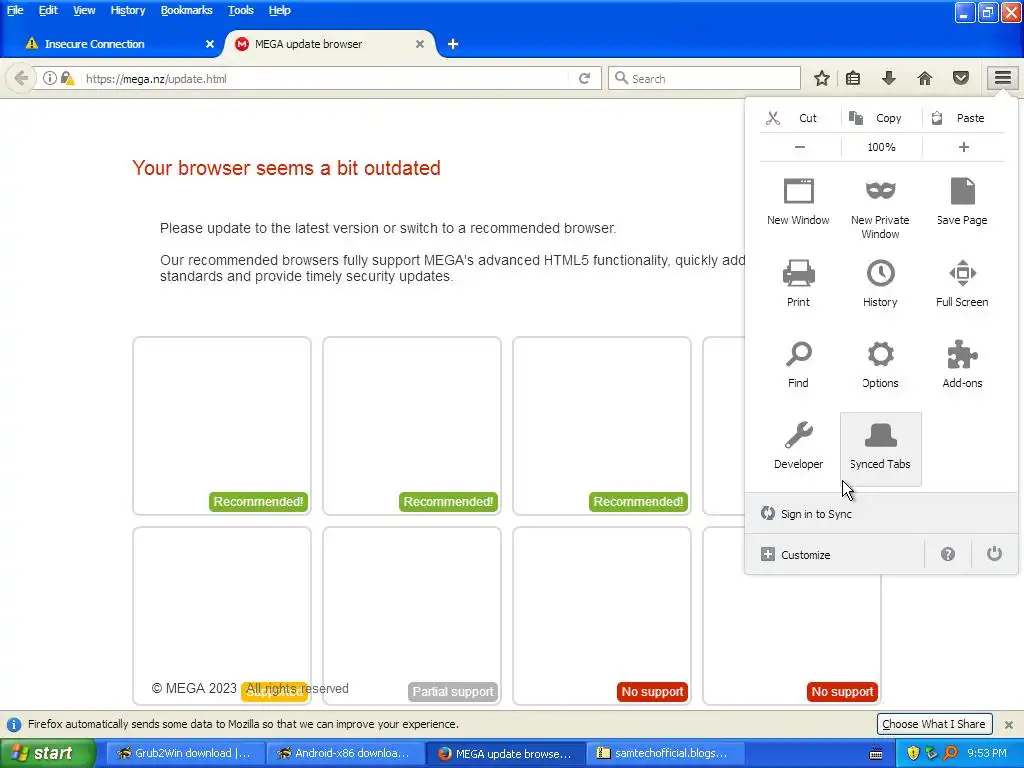Click the Exit Firefox power icon

pos(994,554)
